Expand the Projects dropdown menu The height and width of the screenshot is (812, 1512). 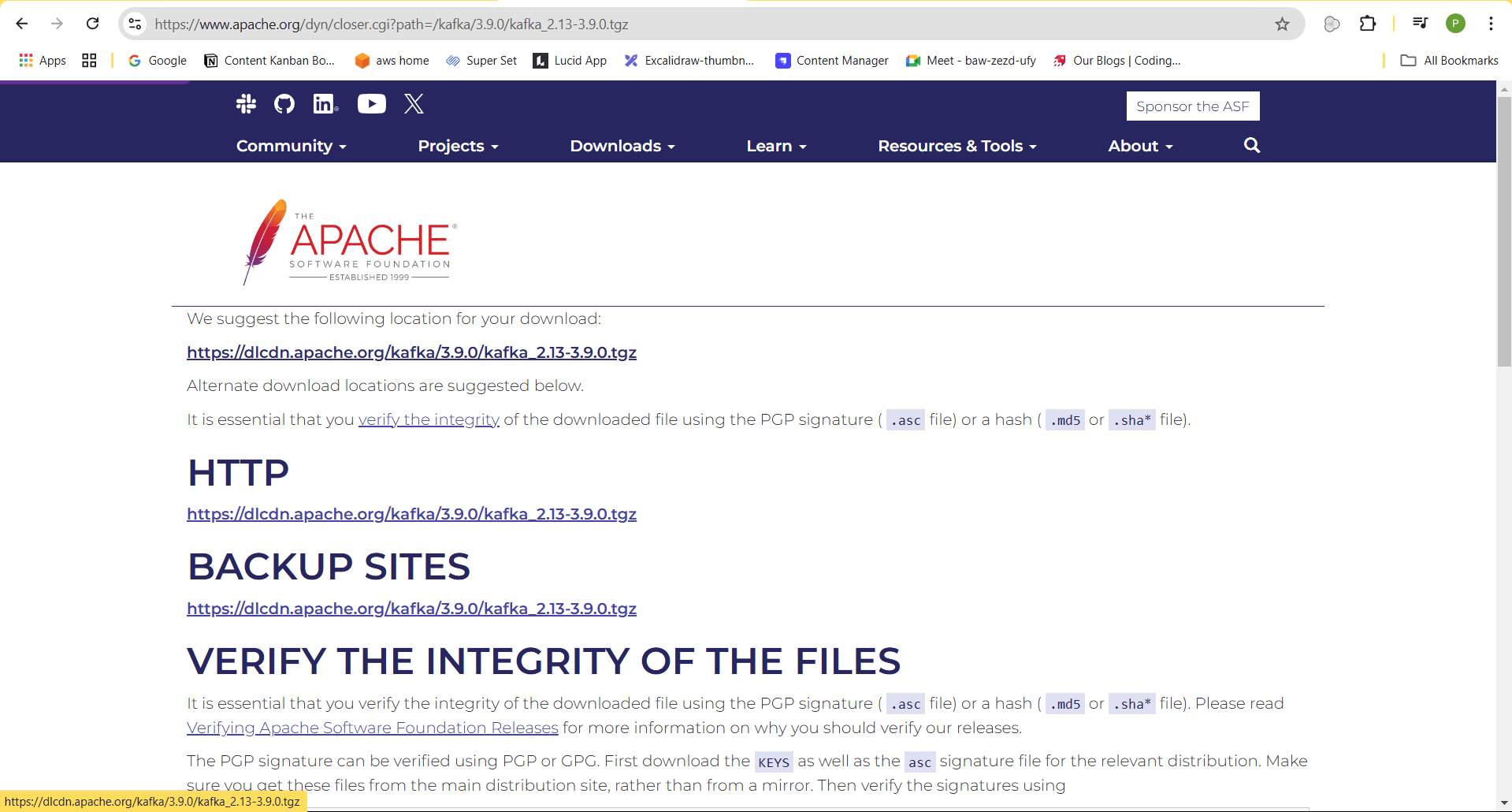[x=459, y=146]
